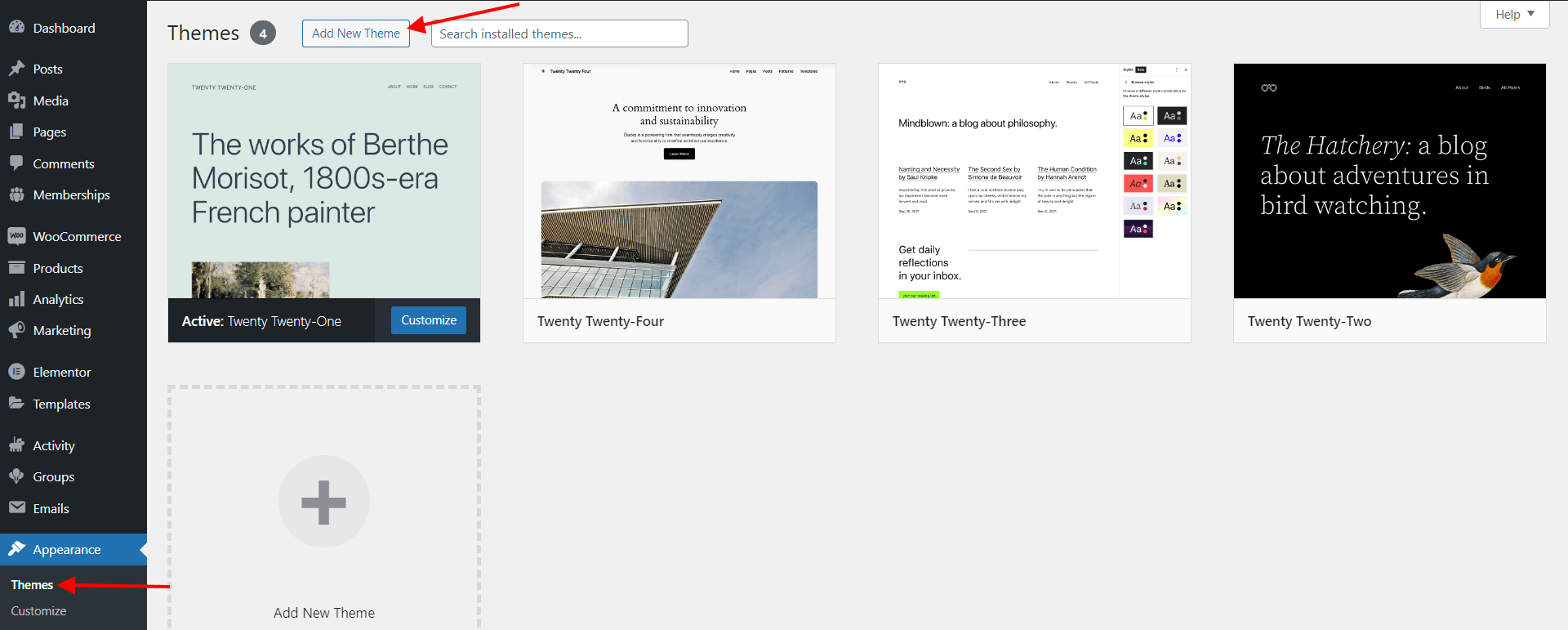This screenshot has height=630, width=1568.
Task: Expand the Help dropdown tab
Action: click(1515, 14)
